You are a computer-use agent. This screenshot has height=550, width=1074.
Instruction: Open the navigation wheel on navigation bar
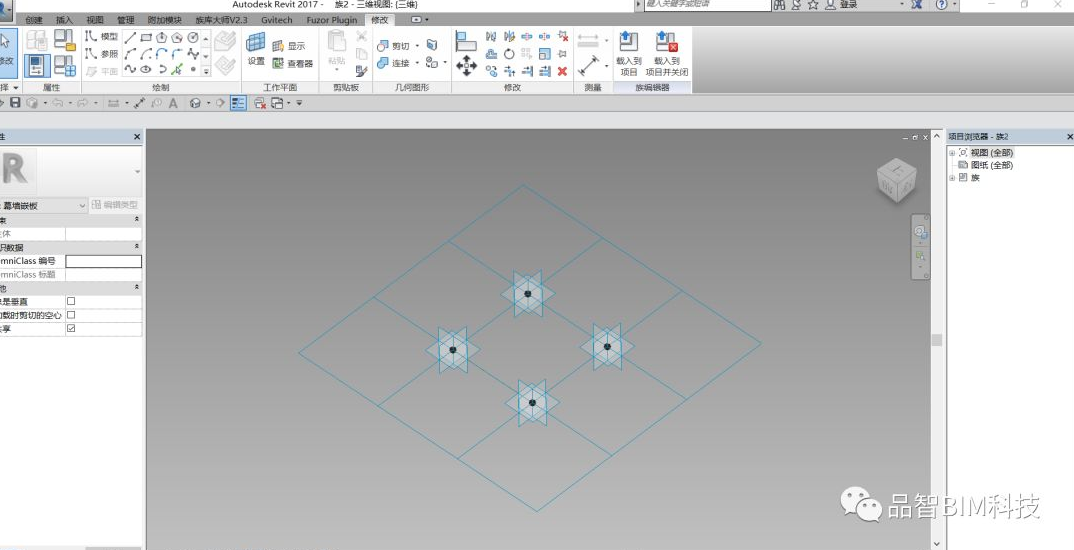pyautogui.click(x=921, y=232)
